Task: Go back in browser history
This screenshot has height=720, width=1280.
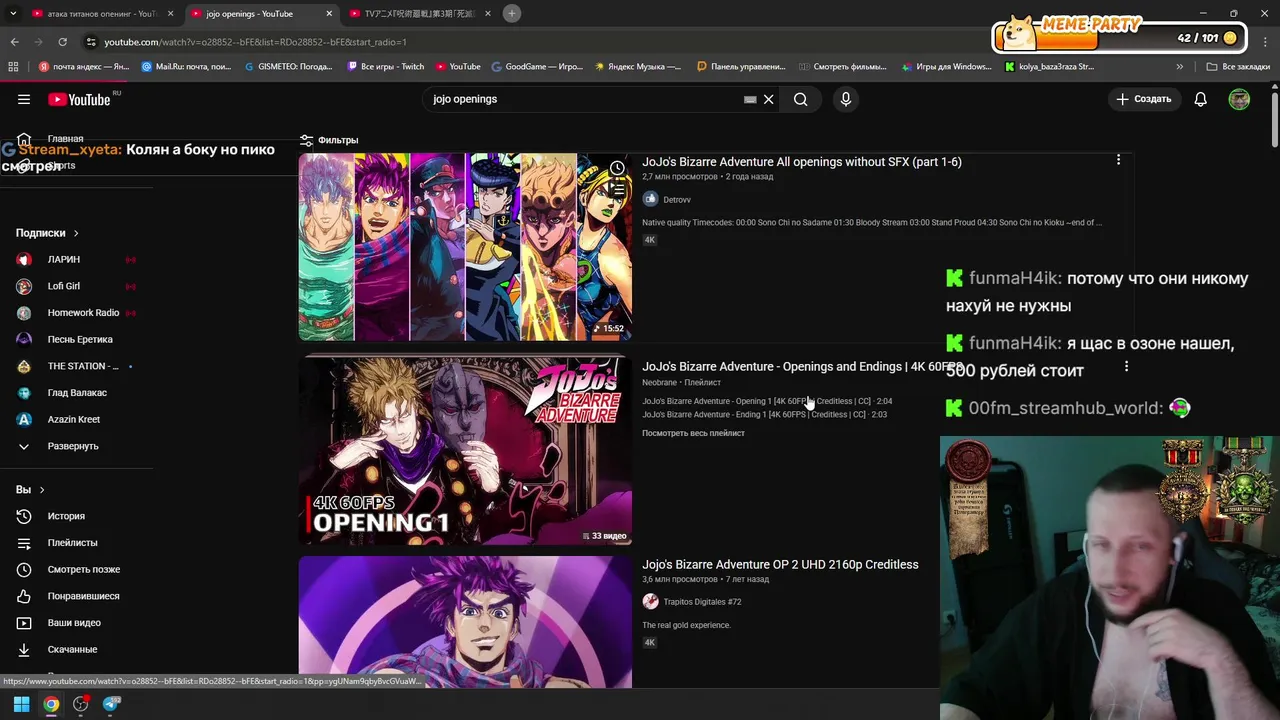Action: [x=14, y=42]
